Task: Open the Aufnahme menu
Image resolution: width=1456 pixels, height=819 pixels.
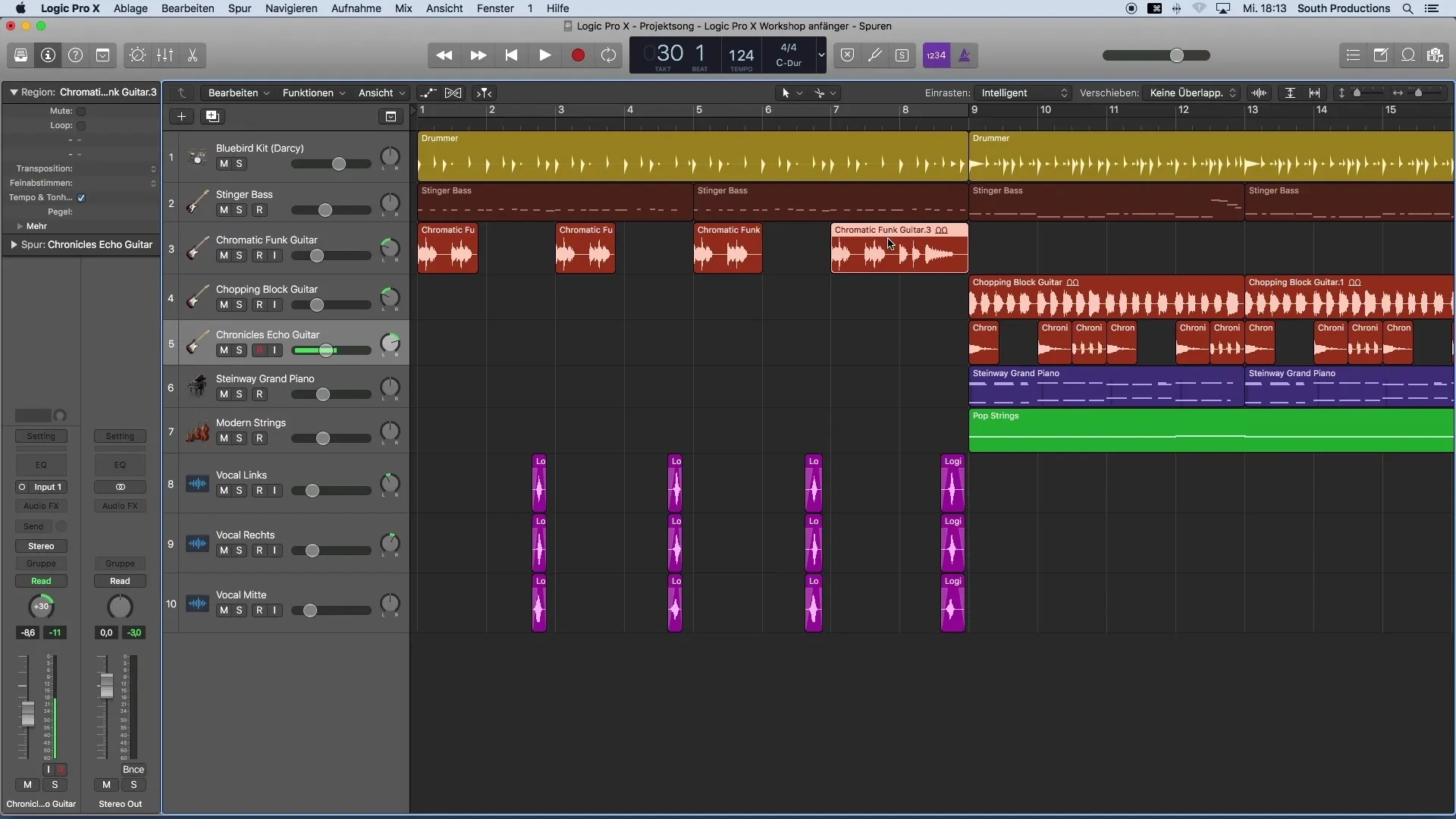Action: click(356, 8)
